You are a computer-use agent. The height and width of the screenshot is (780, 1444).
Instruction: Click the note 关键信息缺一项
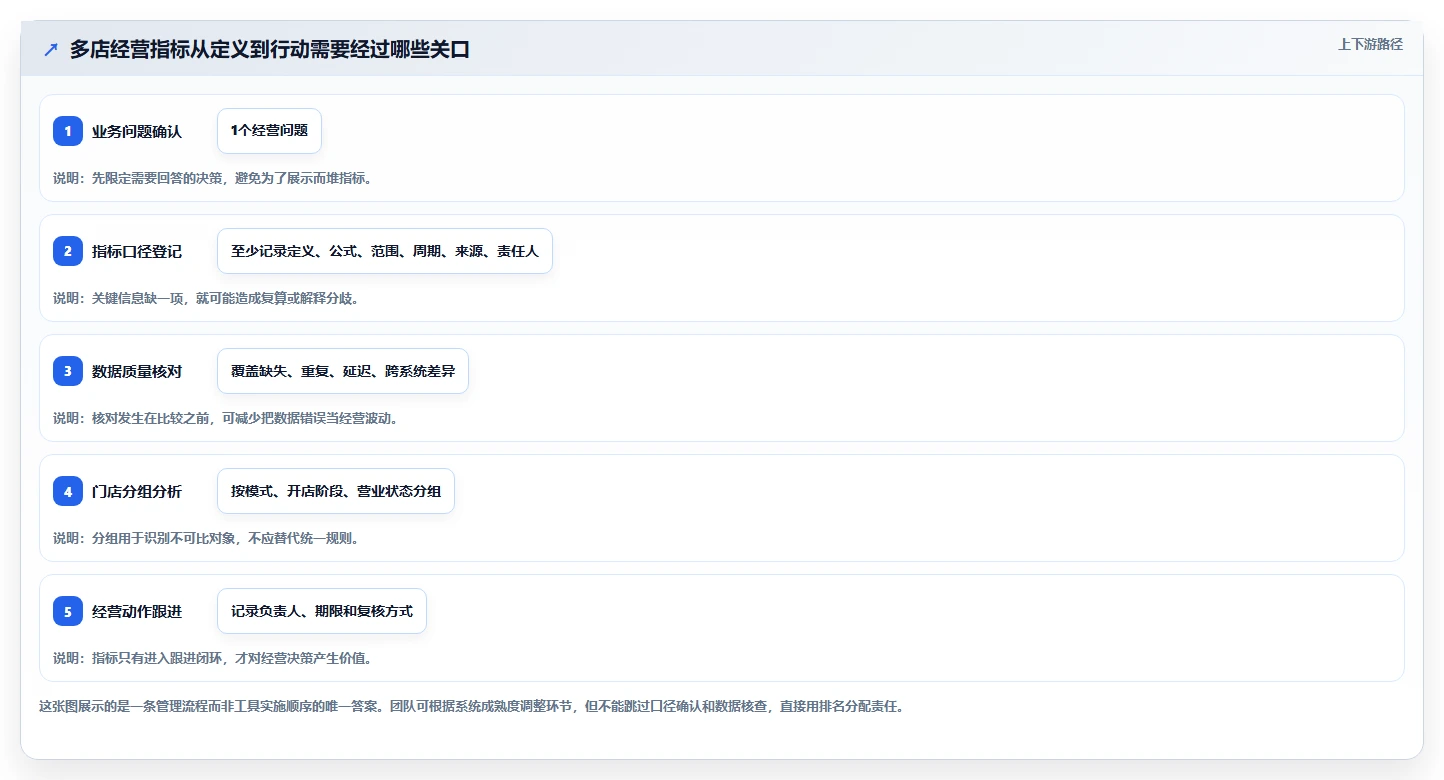[x=206, y=298]
